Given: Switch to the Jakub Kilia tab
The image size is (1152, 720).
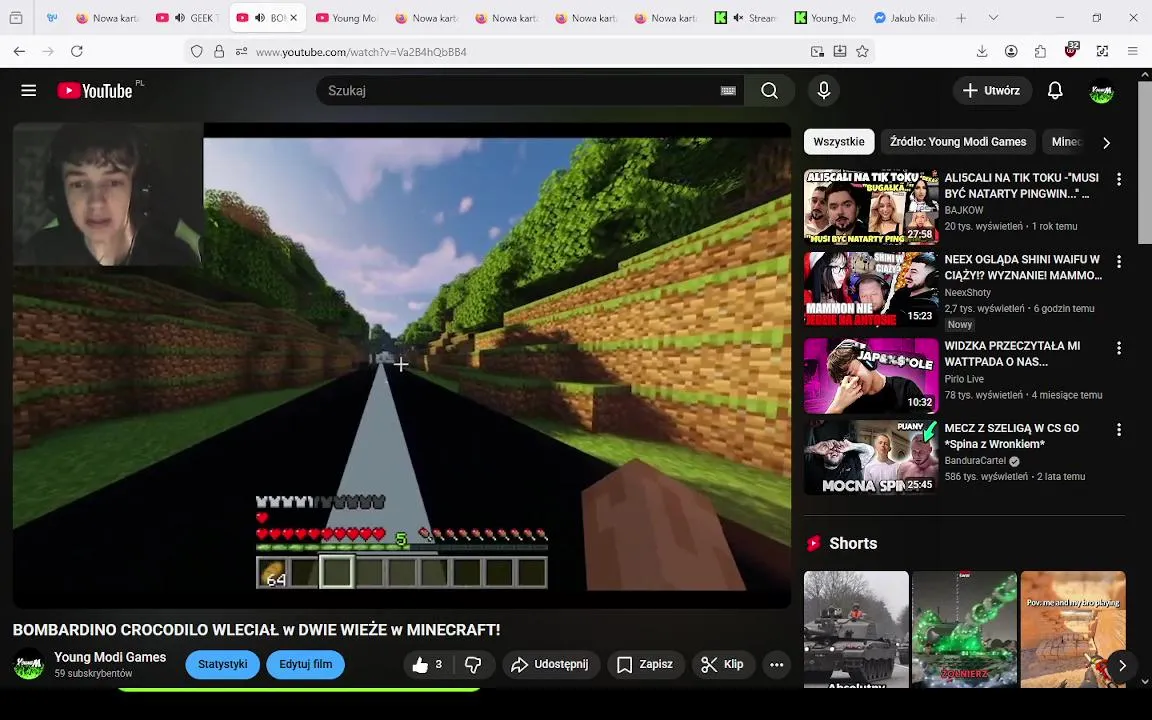Looking at the screenshot, I should click(905, 18).
